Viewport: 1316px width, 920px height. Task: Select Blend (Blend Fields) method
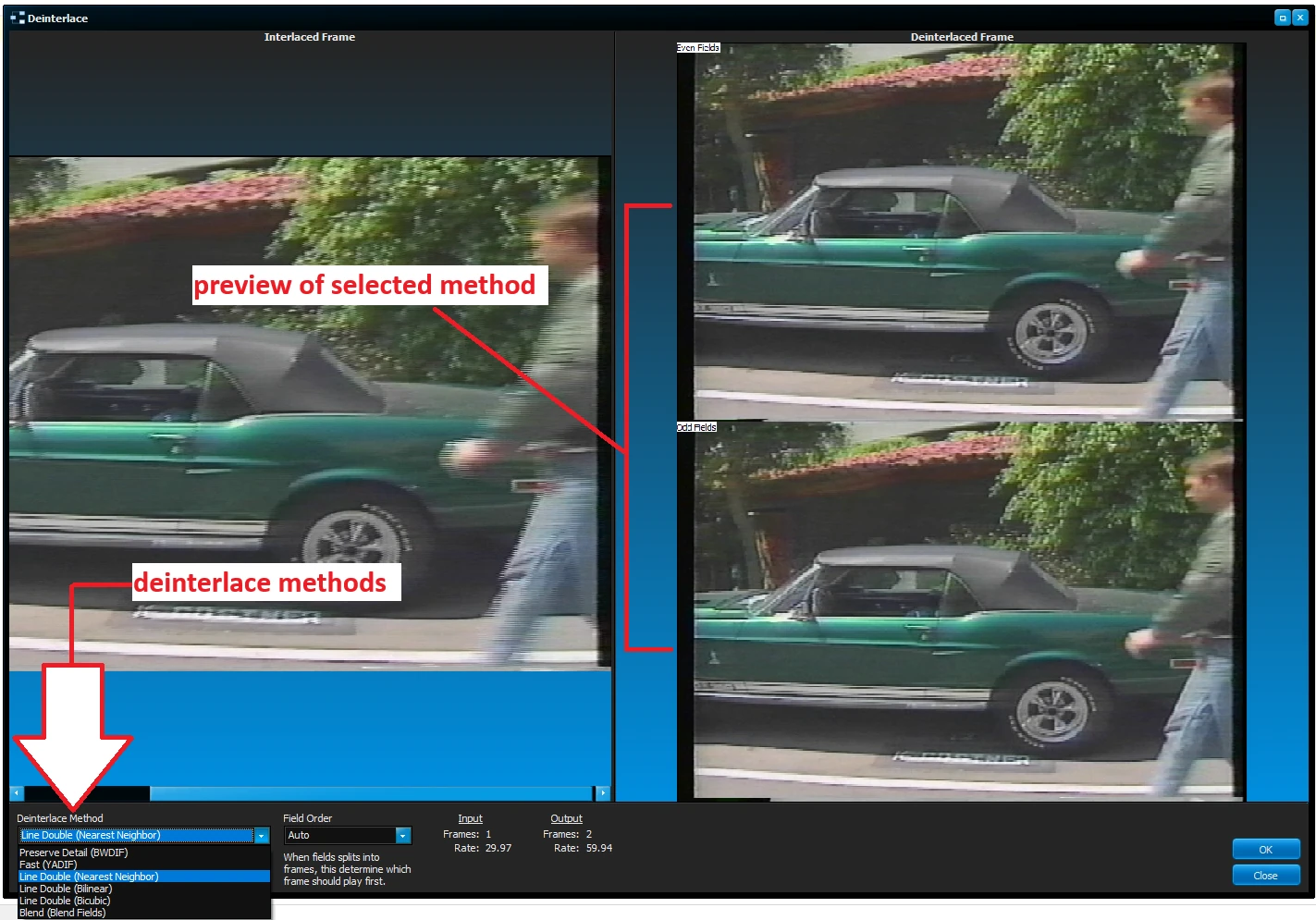pyautogui.click(x=144, y=913)
